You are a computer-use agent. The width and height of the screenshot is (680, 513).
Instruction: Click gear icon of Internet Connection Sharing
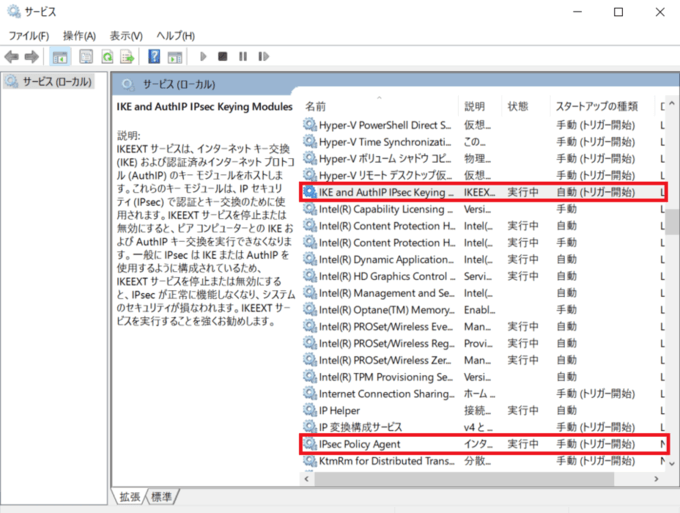click(x=310, y=393)
